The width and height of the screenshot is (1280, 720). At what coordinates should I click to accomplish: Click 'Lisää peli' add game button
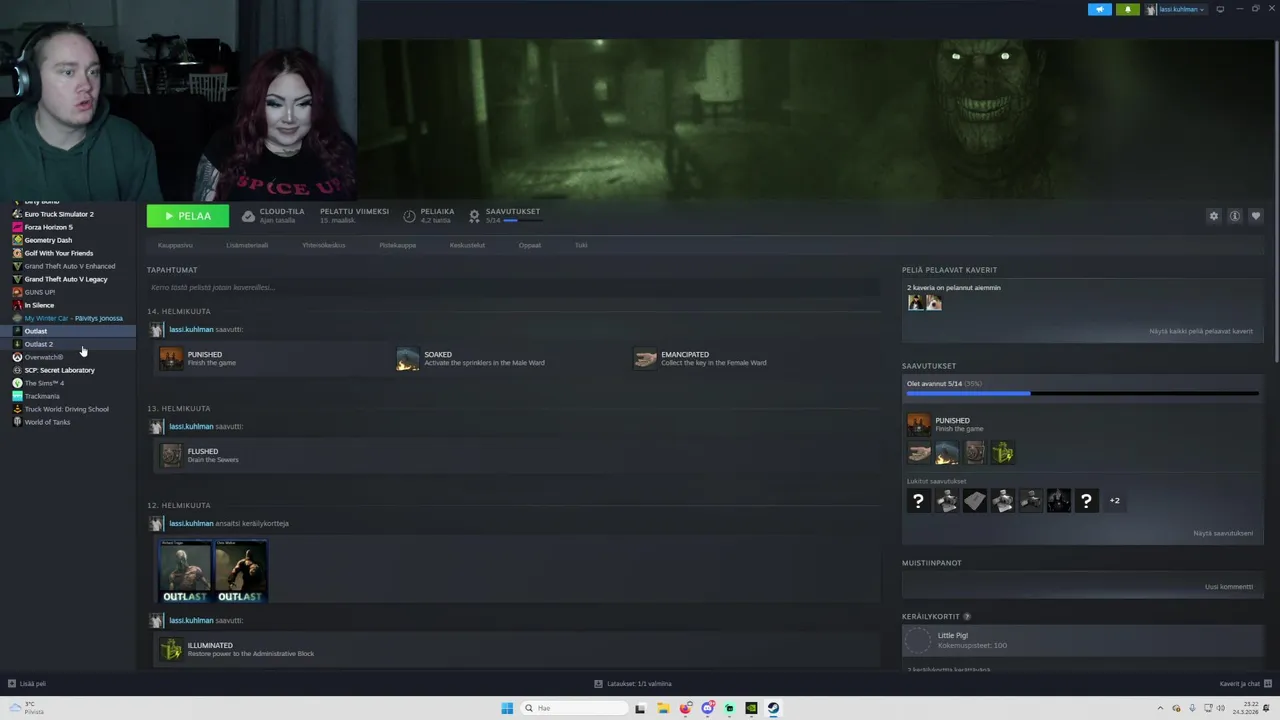(27, 684)
